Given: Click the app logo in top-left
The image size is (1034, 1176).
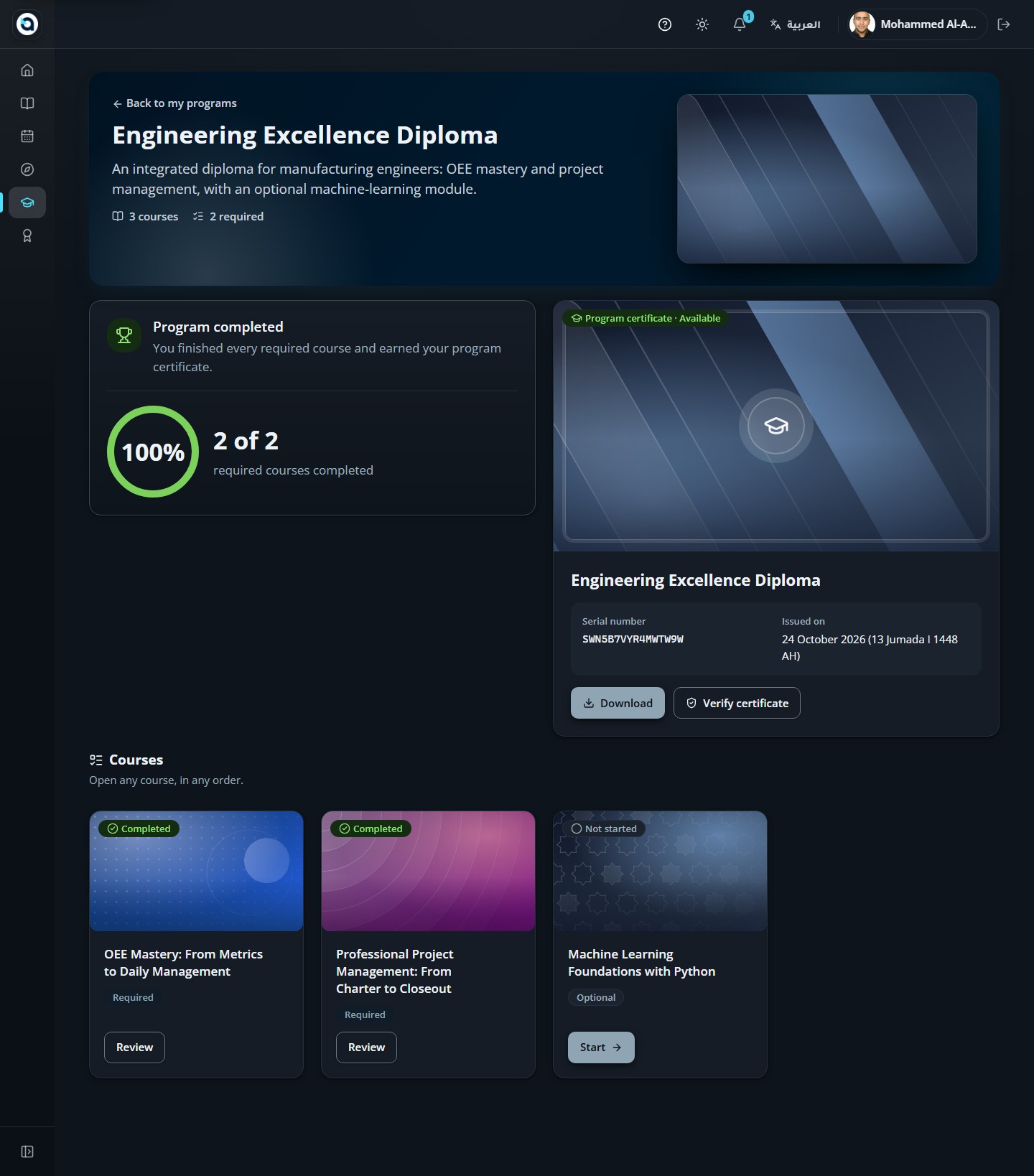Looking at the screenshot, I should click(x=27, y=24).
